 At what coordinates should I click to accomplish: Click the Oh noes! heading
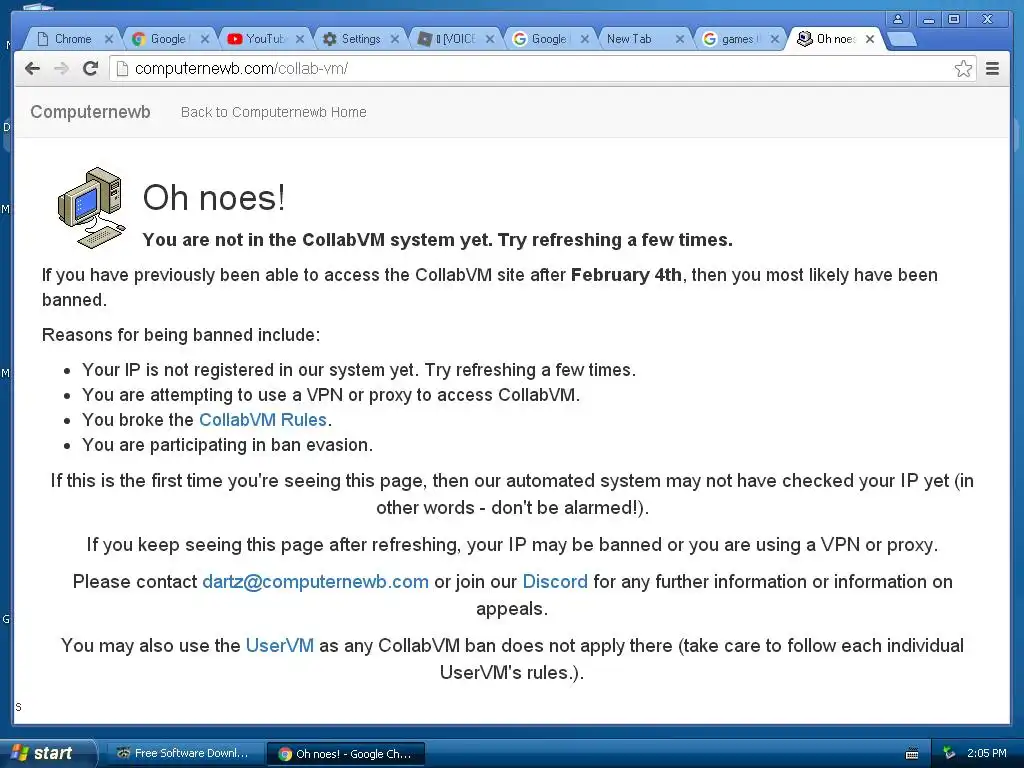(214, 198)
